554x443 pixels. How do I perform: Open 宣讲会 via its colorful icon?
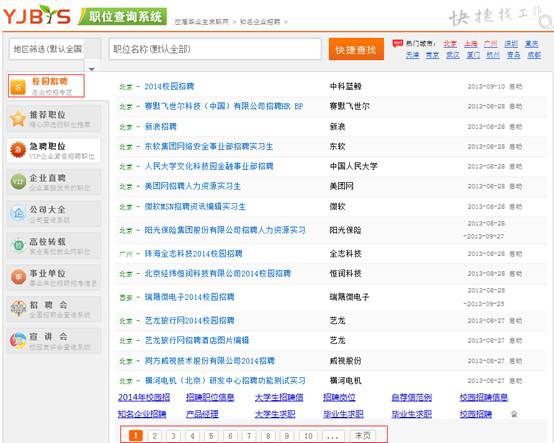point(18,340)
